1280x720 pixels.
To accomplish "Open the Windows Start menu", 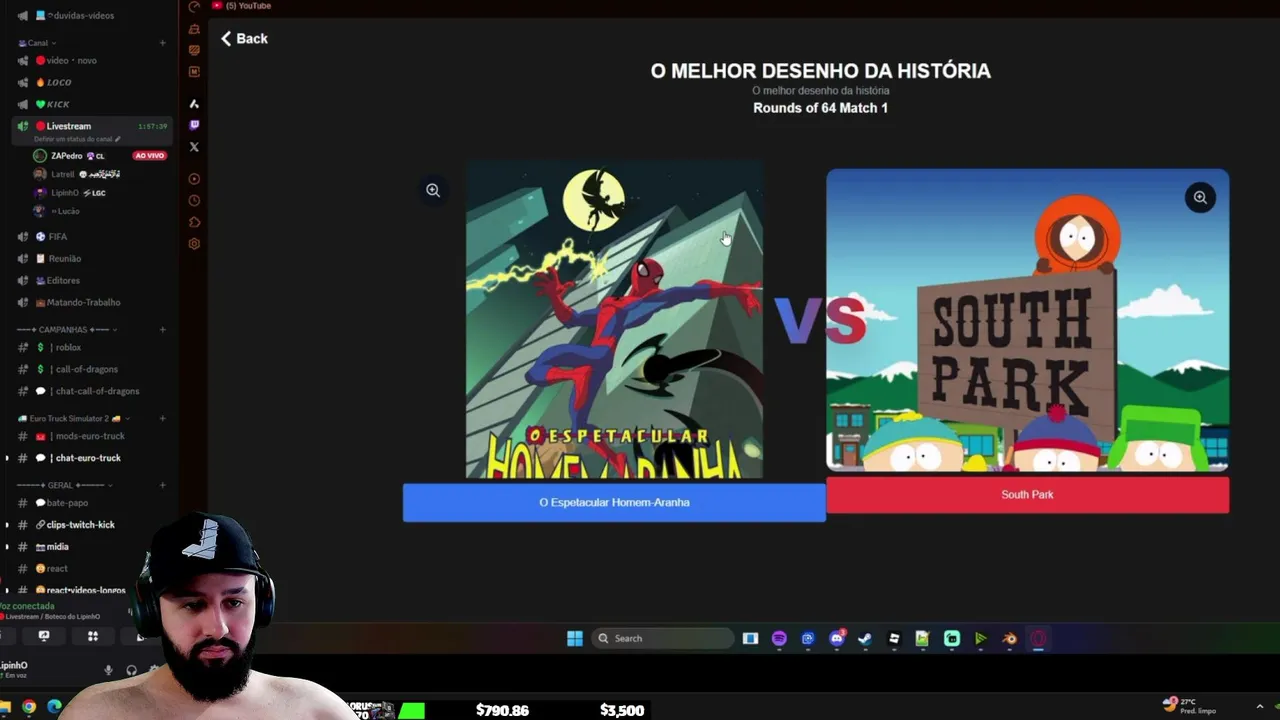I will tap(575, 639).
